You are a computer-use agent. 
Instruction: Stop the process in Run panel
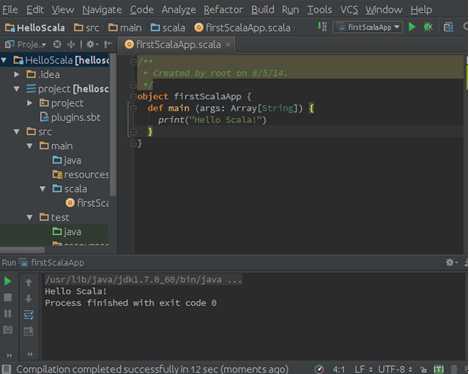click(x=8, y=297)
